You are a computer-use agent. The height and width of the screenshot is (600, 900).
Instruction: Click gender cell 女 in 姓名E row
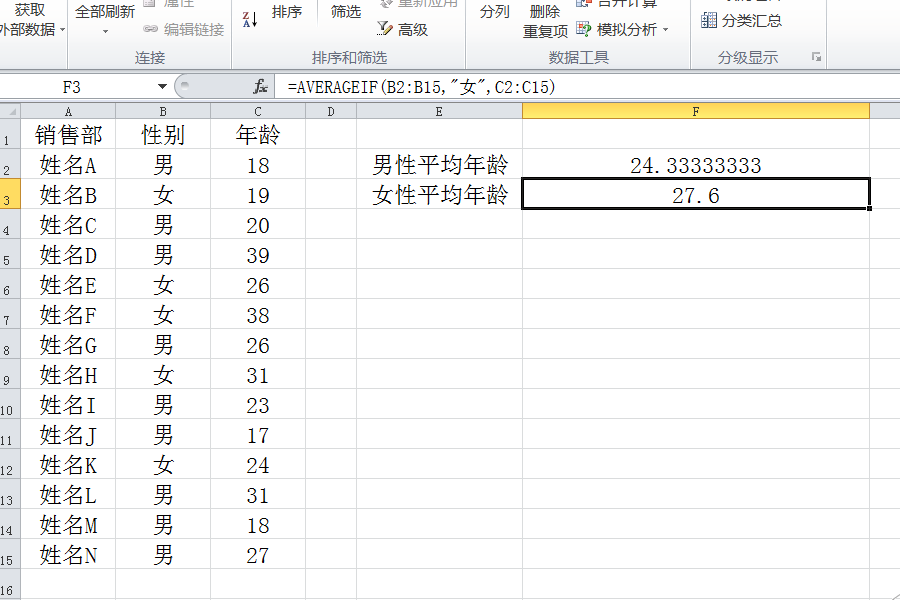[x=163, y=284]
